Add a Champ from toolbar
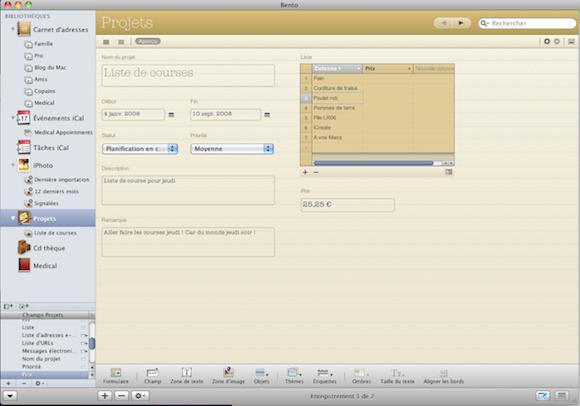This screenshot has width=580, height=406. [152, 375]
